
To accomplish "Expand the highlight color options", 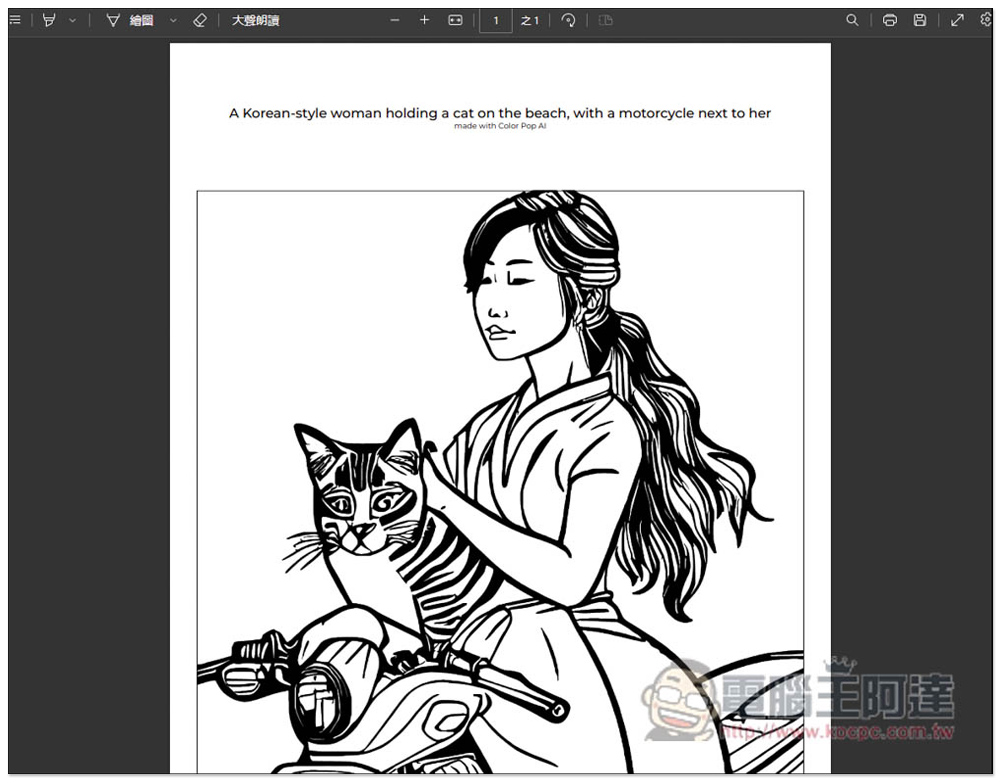I will pyautogui.click(x=73, y=20).
